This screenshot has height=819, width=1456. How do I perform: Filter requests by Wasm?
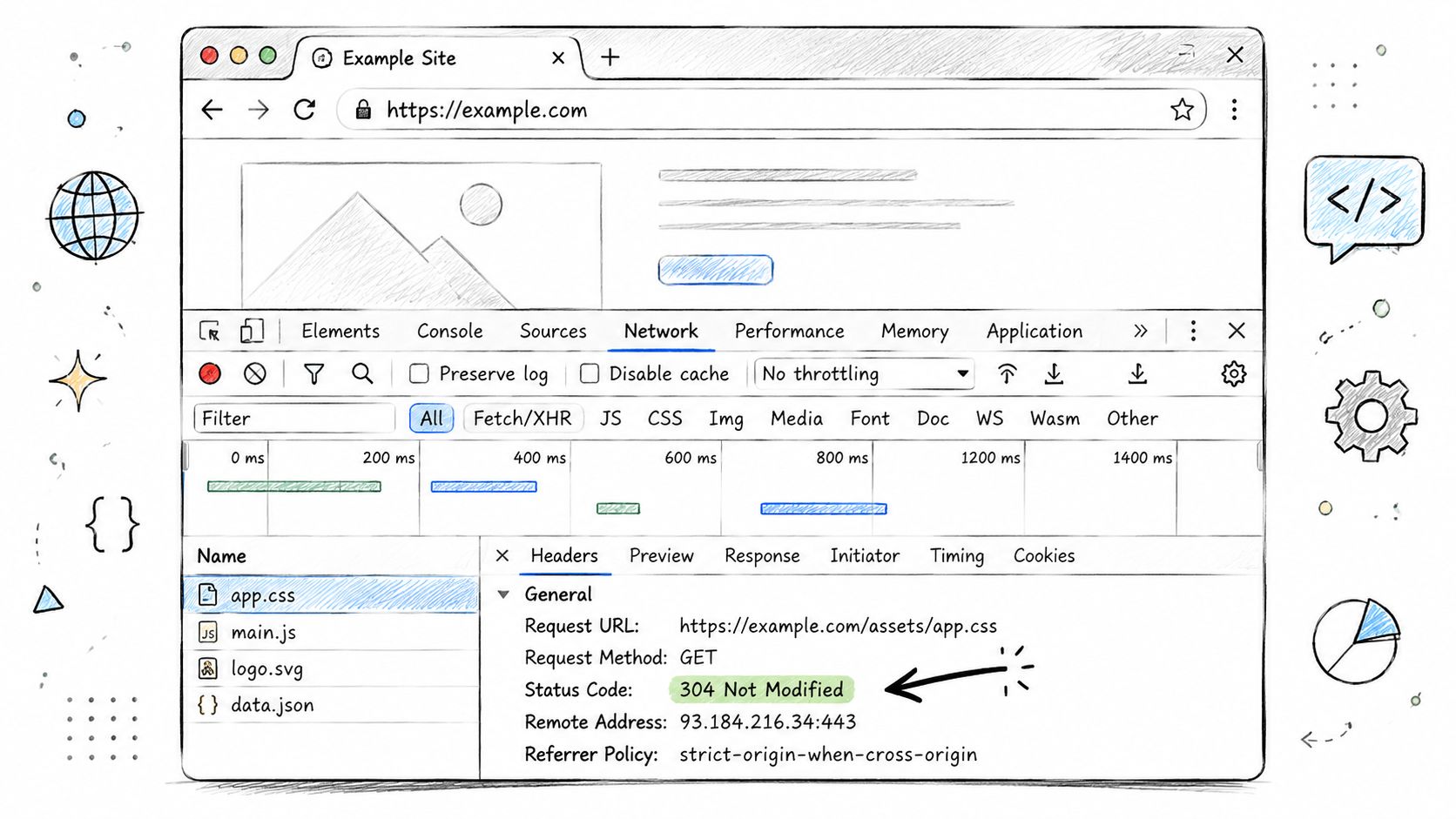(1055, 419)
